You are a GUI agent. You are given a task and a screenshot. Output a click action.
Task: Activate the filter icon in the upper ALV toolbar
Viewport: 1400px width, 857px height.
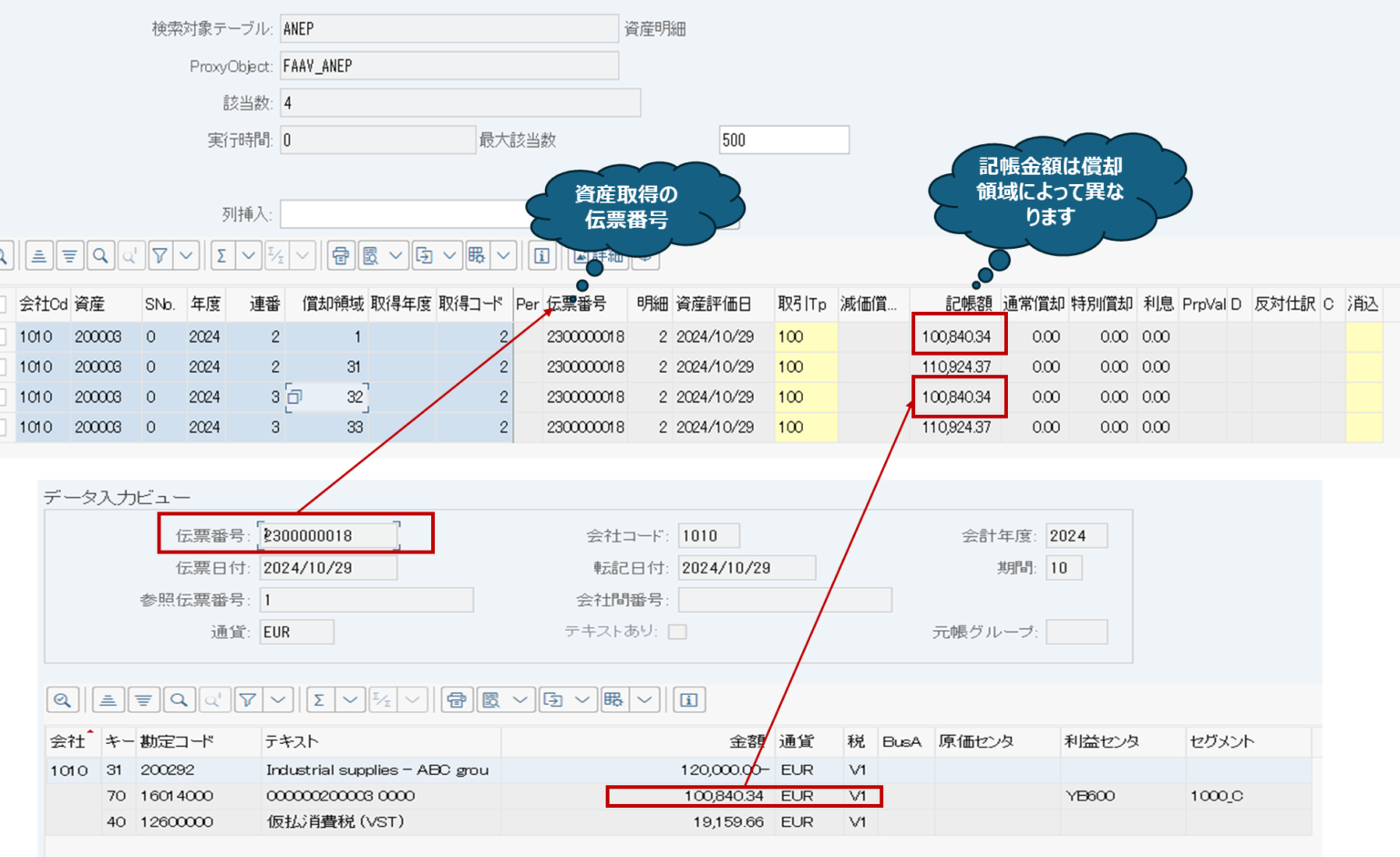[161, 255]
